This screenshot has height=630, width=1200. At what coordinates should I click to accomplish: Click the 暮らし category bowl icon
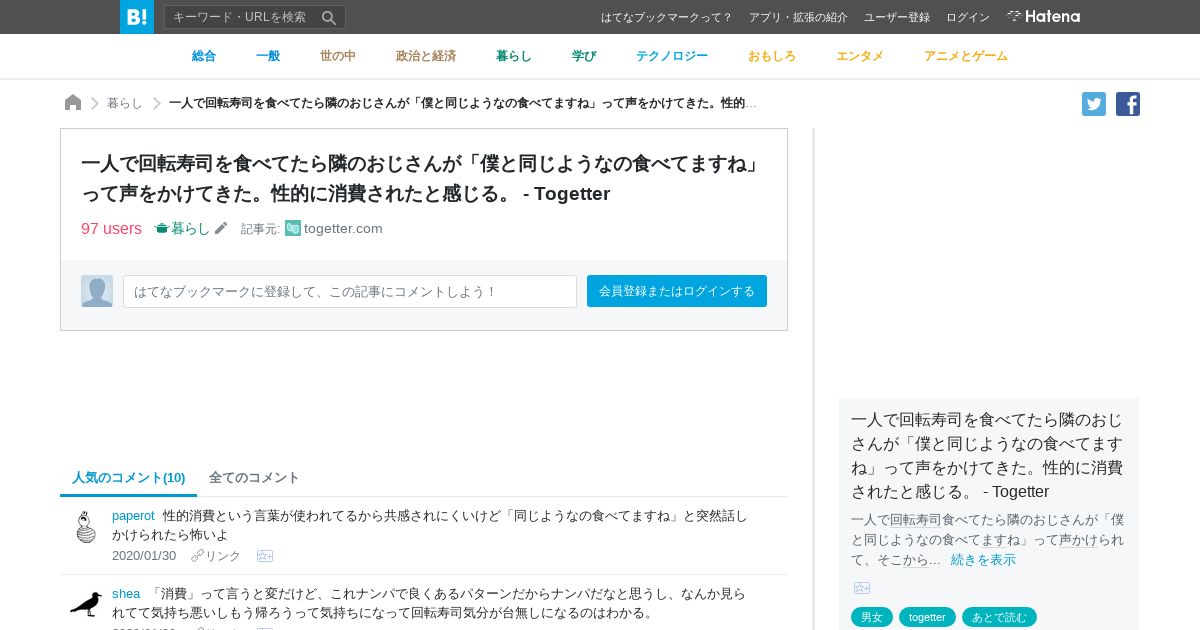coord(162,228)
